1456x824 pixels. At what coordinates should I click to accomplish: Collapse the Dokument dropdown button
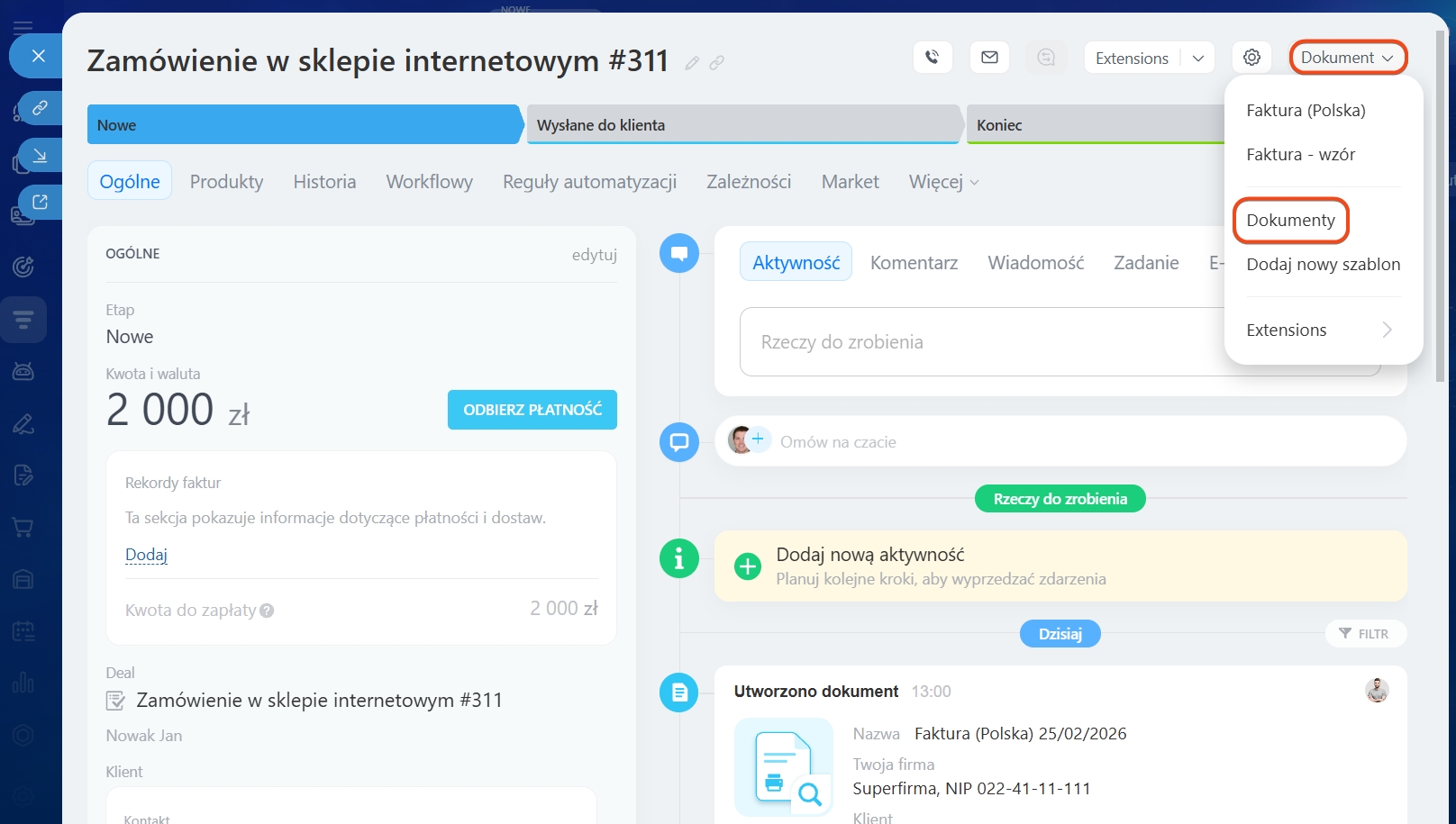coord(1348,58)
